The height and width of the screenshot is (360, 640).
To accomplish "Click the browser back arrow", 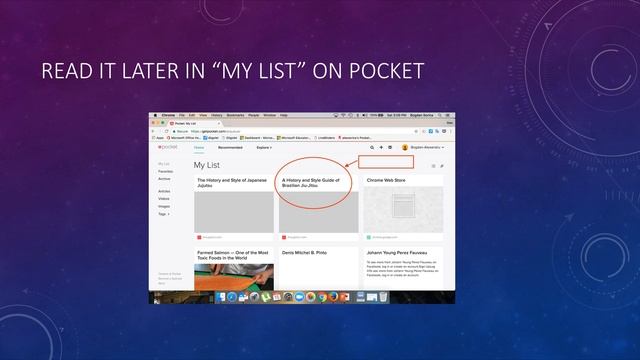I will tap(153, 131).
